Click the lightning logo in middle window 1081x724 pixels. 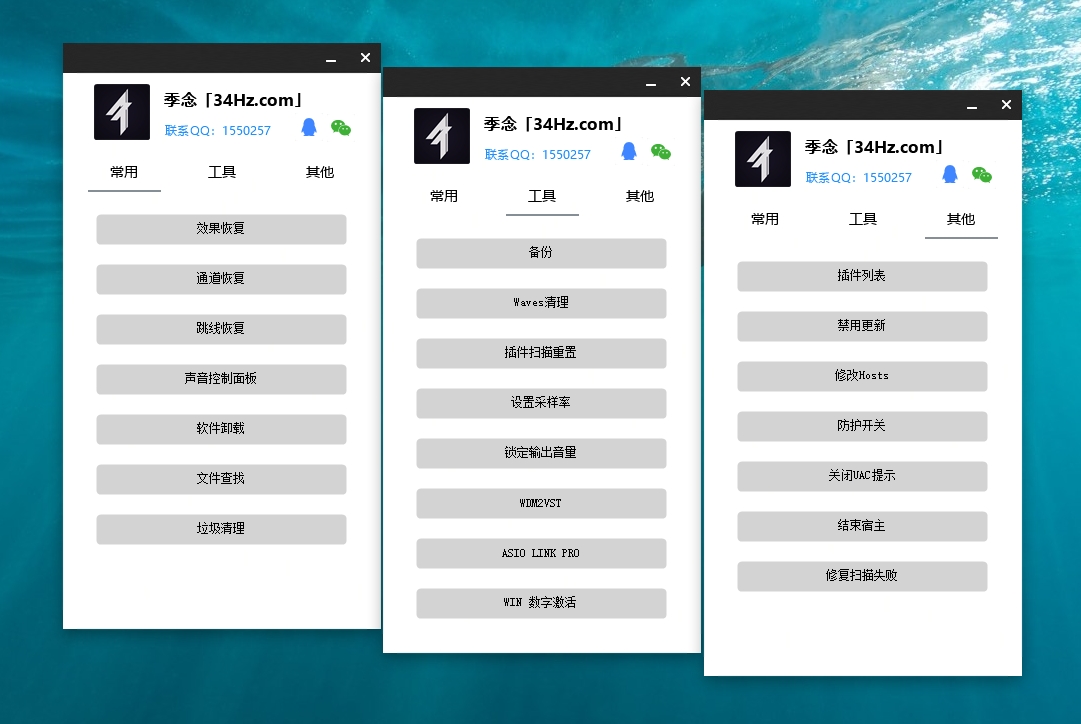coord(442,136)
